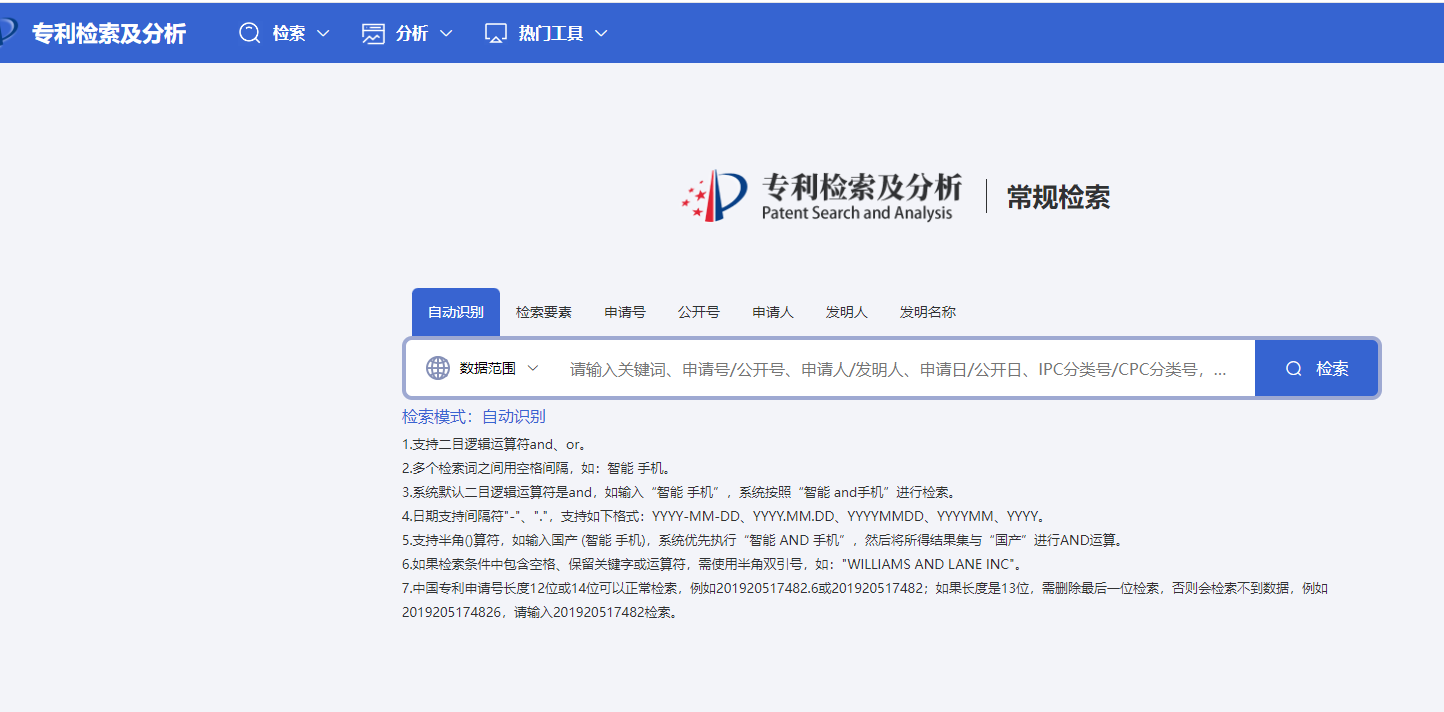Open the 公开号 tab

[x=698, y=312]
